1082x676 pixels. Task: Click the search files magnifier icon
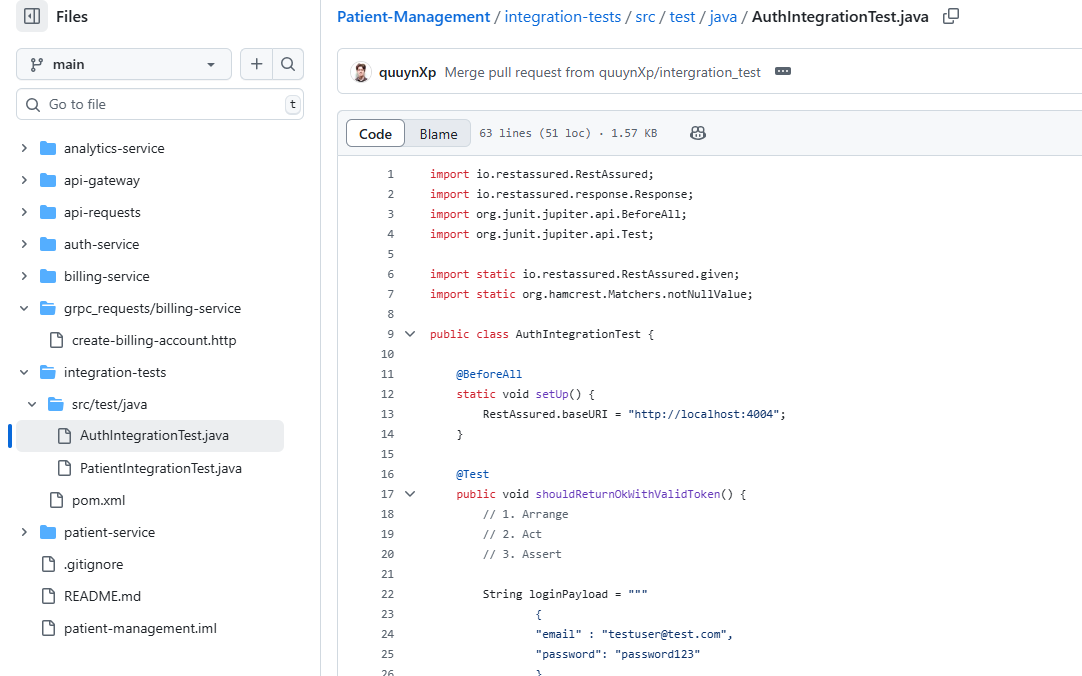coord(288,64)
